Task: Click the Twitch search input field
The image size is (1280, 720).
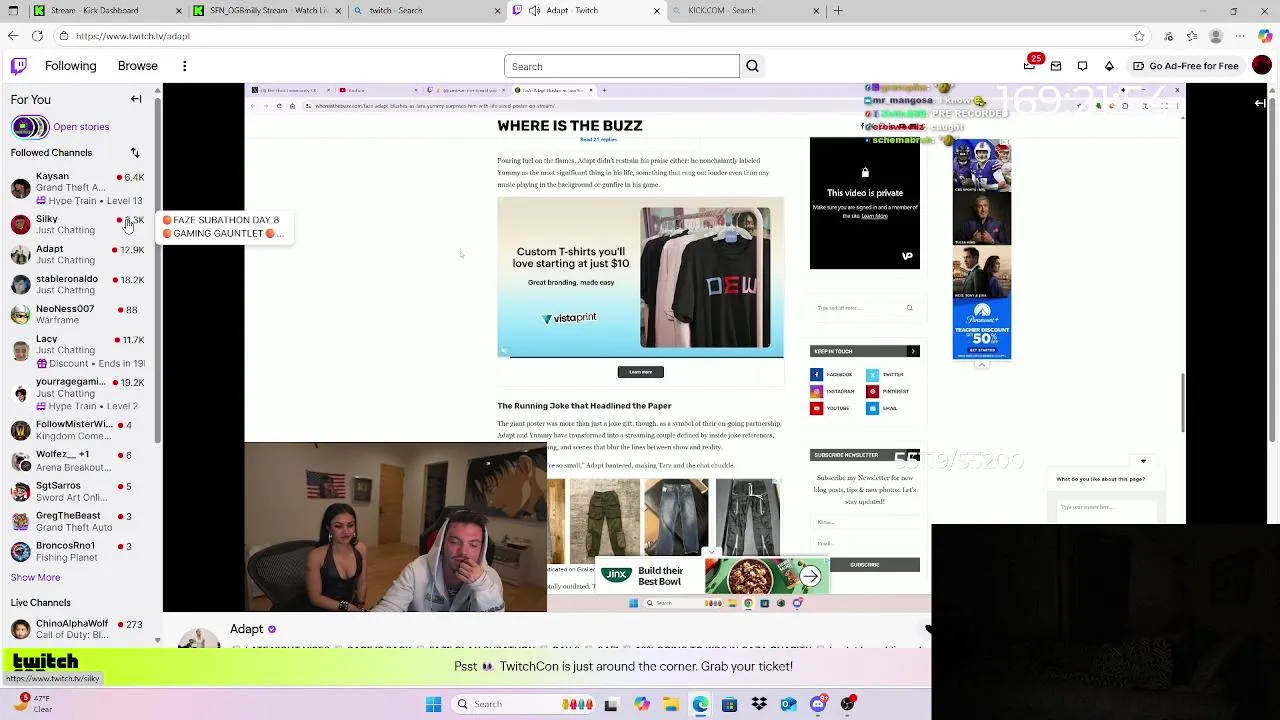Action: coord(621,66)
